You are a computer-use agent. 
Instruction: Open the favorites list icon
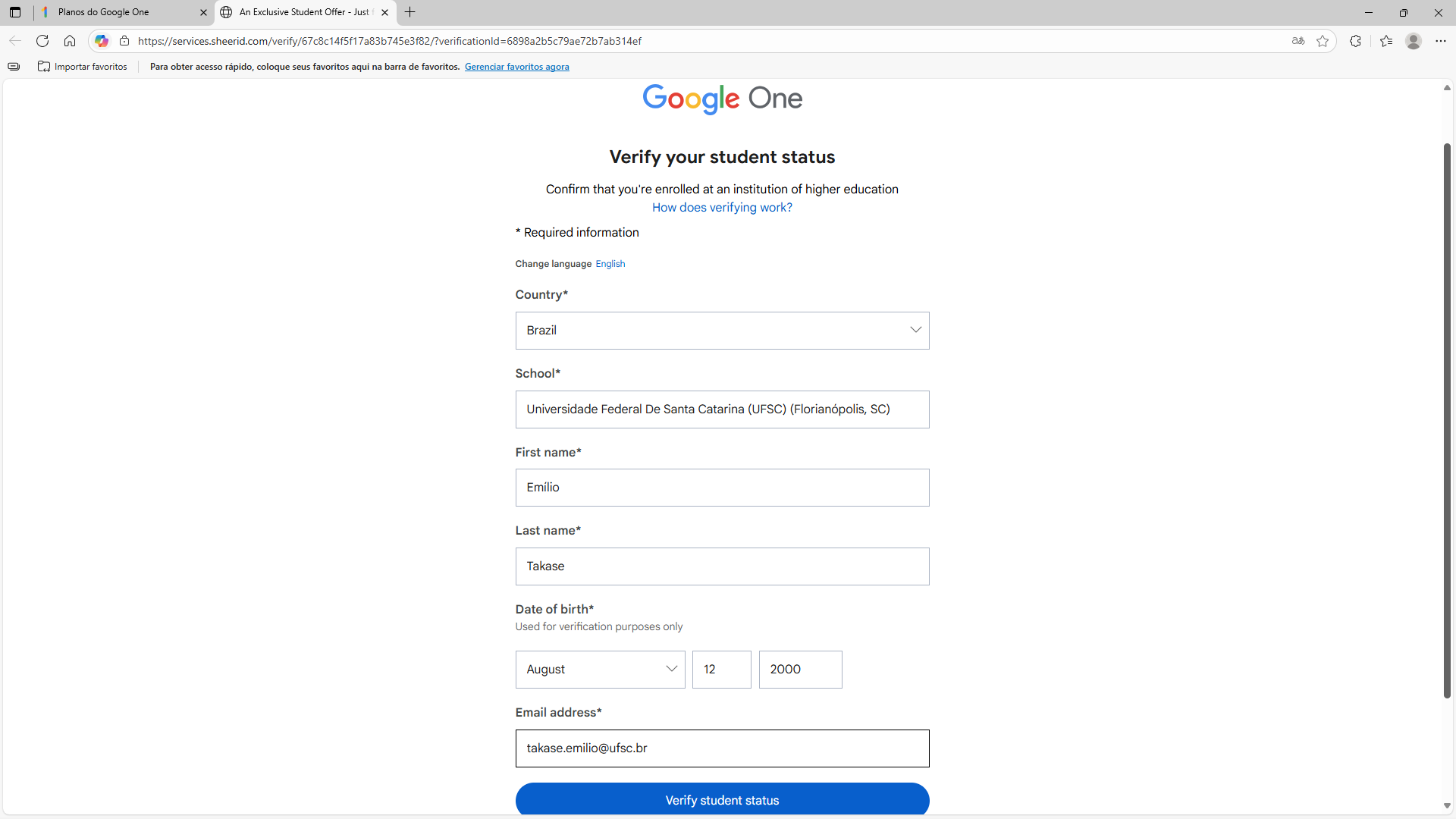(x=1386, y=41)
